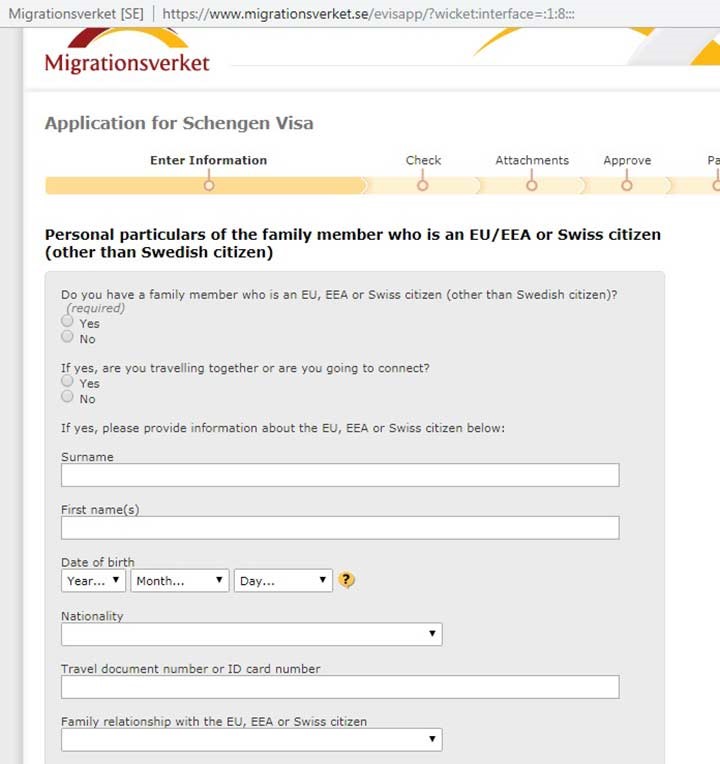The image size is (720, 764).
Task: Click the Approve step circle marker
Action: pyautogui.click(x=627, y=186)
